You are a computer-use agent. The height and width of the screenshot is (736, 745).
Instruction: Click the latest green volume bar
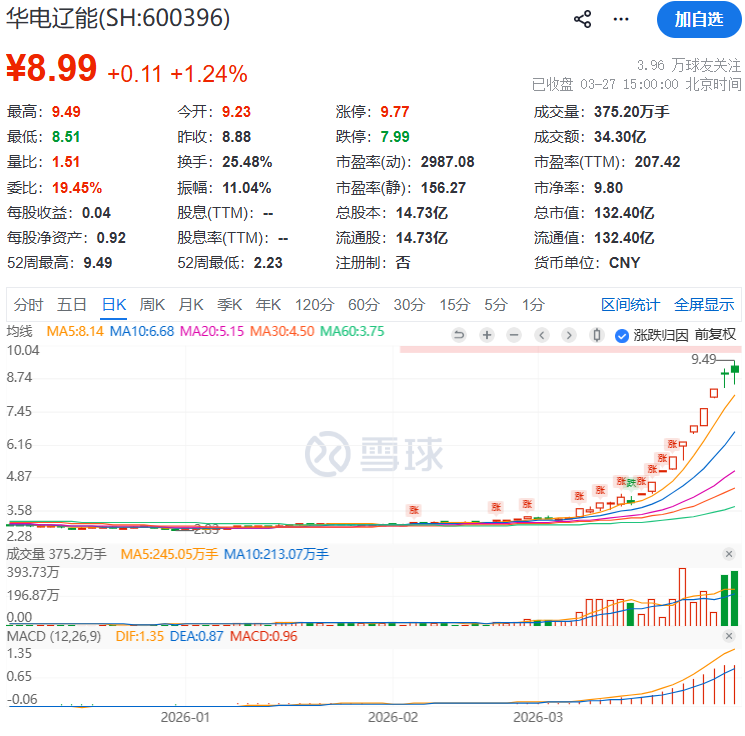click(x=735, y=598)
